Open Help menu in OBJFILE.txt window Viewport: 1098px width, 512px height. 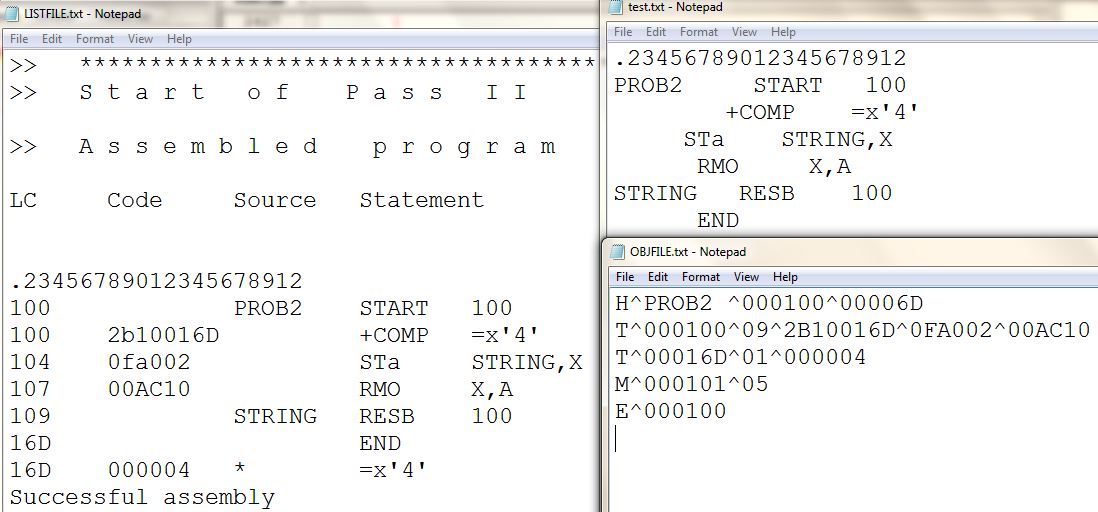786,277
